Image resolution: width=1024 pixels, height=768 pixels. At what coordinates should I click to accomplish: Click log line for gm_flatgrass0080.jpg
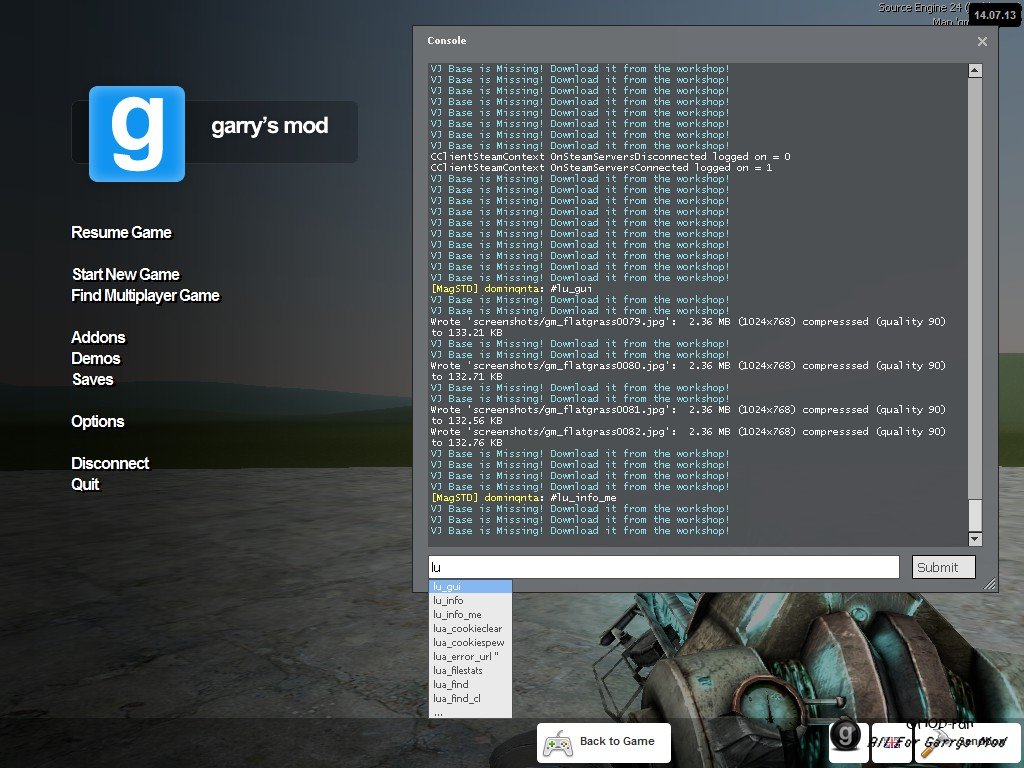(x=688, y=366)
